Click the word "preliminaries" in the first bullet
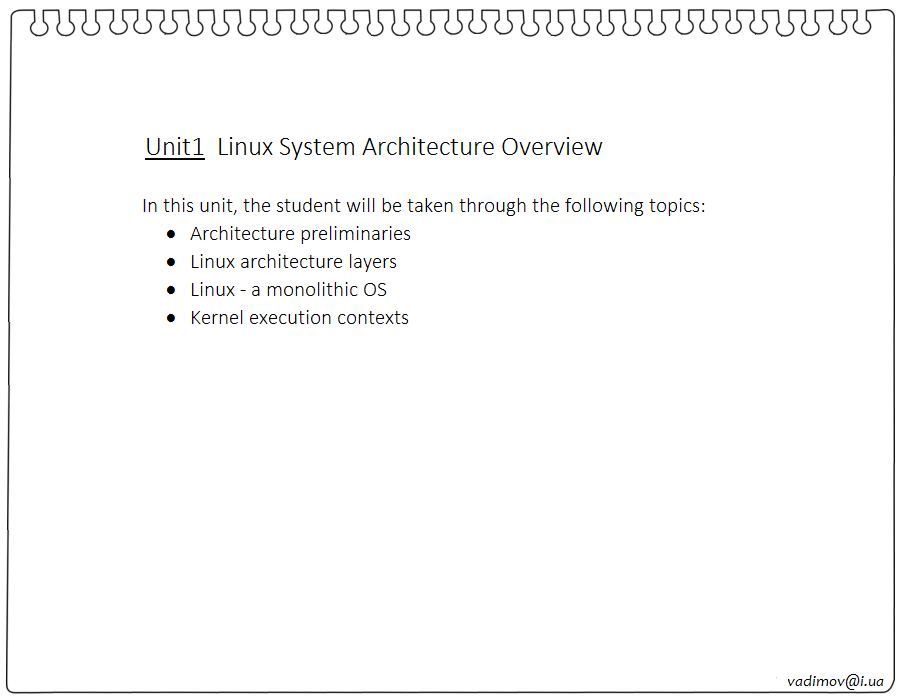The image size is (900, 700). (355, 234)
